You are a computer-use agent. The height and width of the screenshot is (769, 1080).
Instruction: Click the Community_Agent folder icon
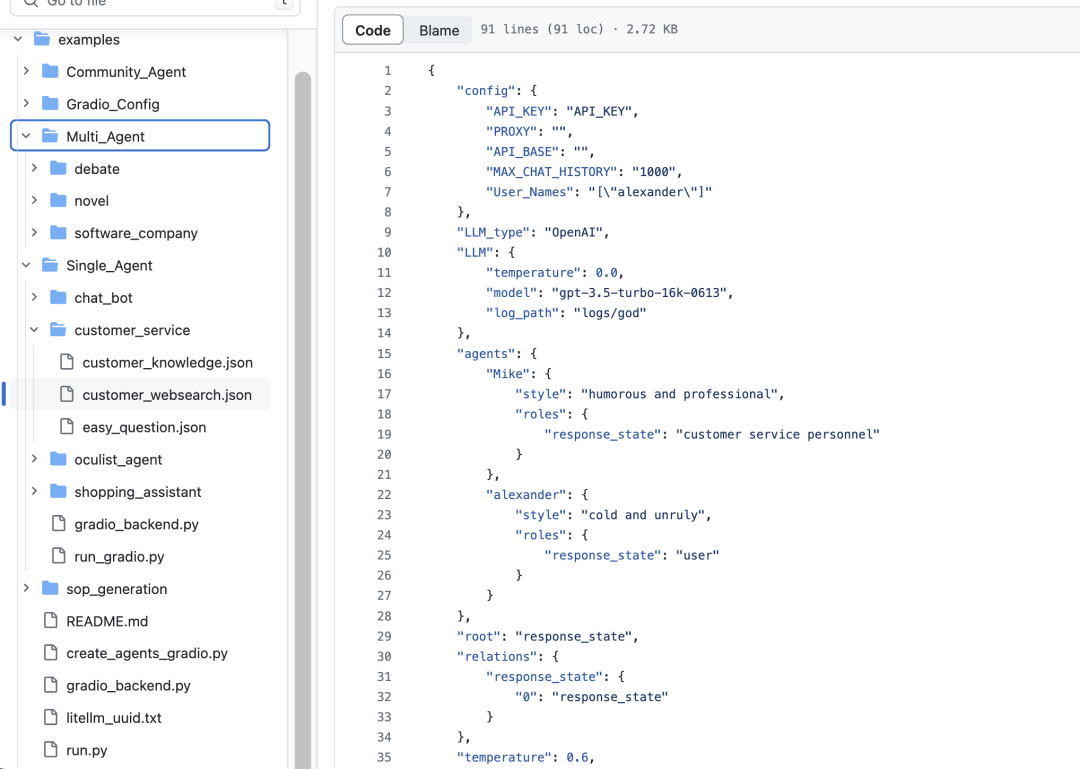(50, 72)
